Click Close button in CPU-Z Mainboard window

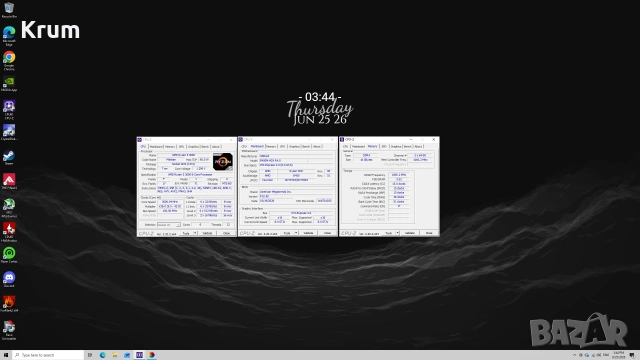click(x=328, y=233)
